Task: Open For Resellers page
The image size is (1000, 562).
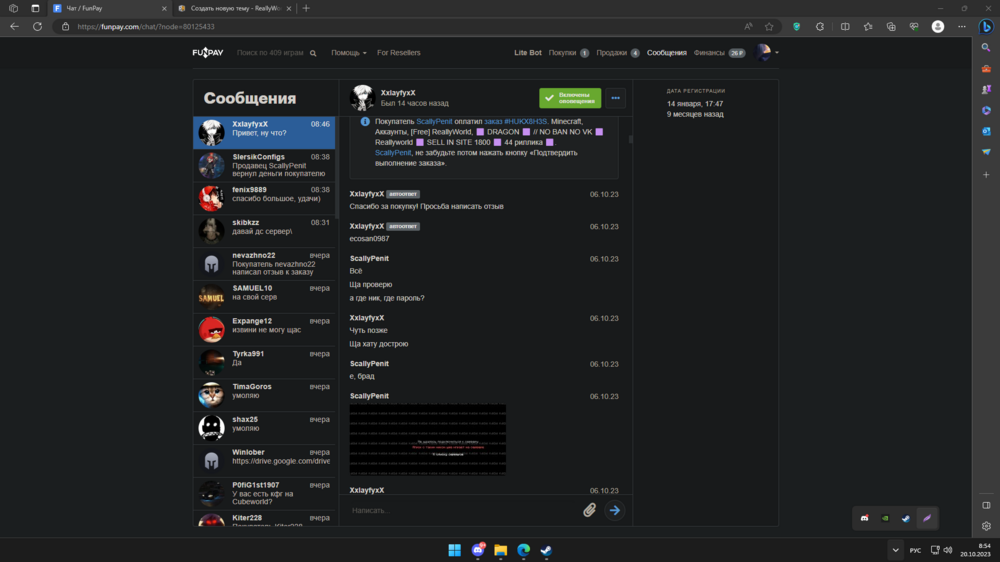Action: 399,53
